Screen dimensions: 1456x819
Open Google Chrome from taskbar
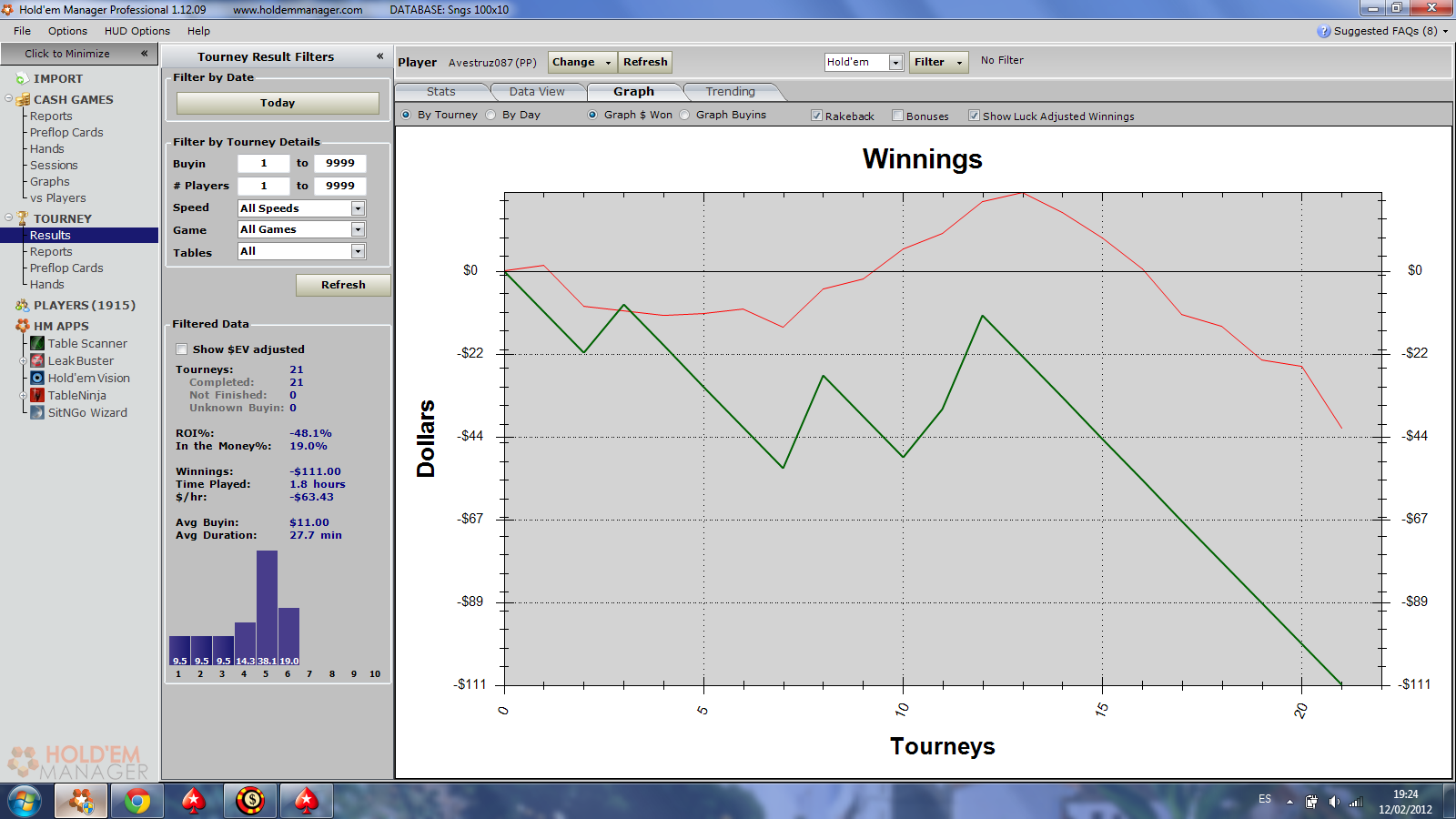pos(137,801)
